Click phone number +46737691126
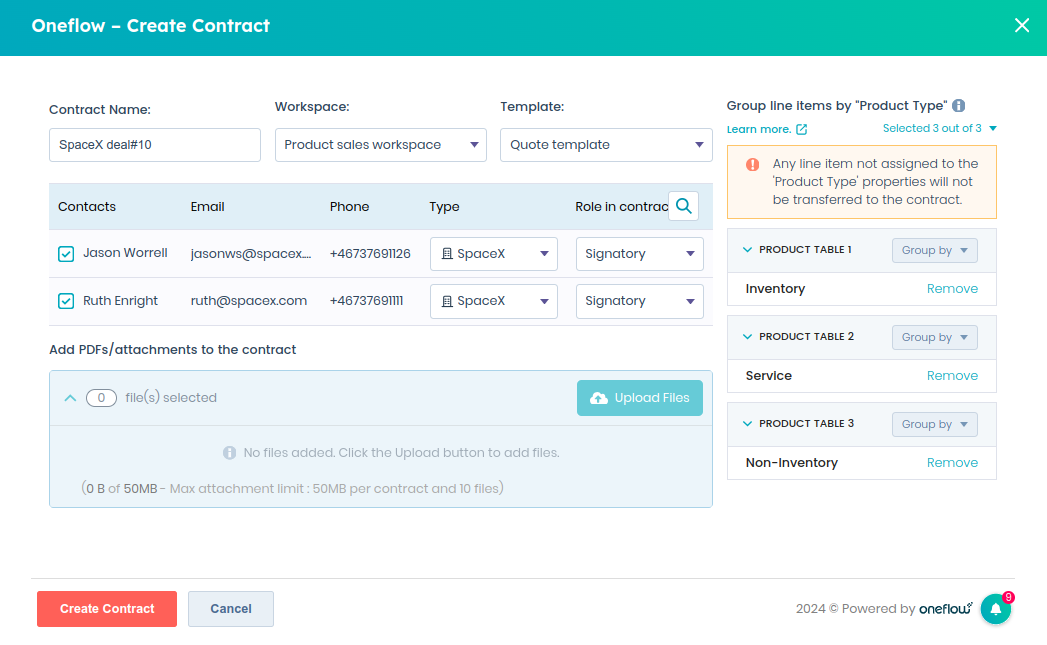This screenshot has height=645, width=1047. click(370, 254)
